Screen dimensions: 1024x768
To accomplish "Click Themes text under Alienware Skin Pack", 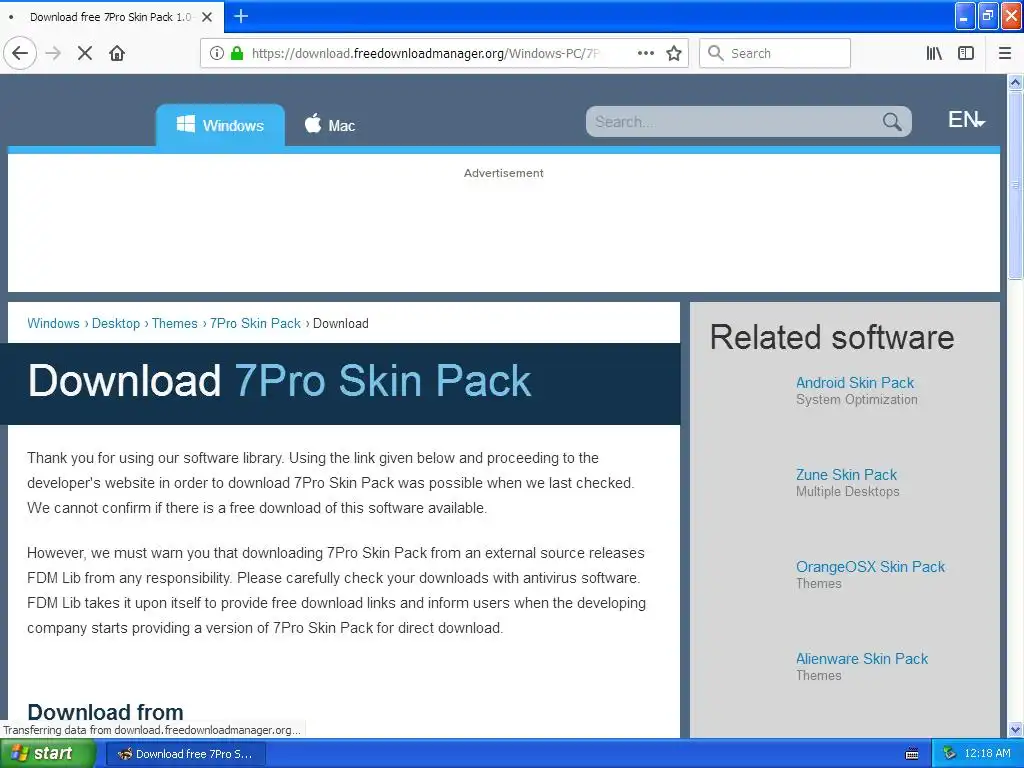I will click(x=818, y=676).
